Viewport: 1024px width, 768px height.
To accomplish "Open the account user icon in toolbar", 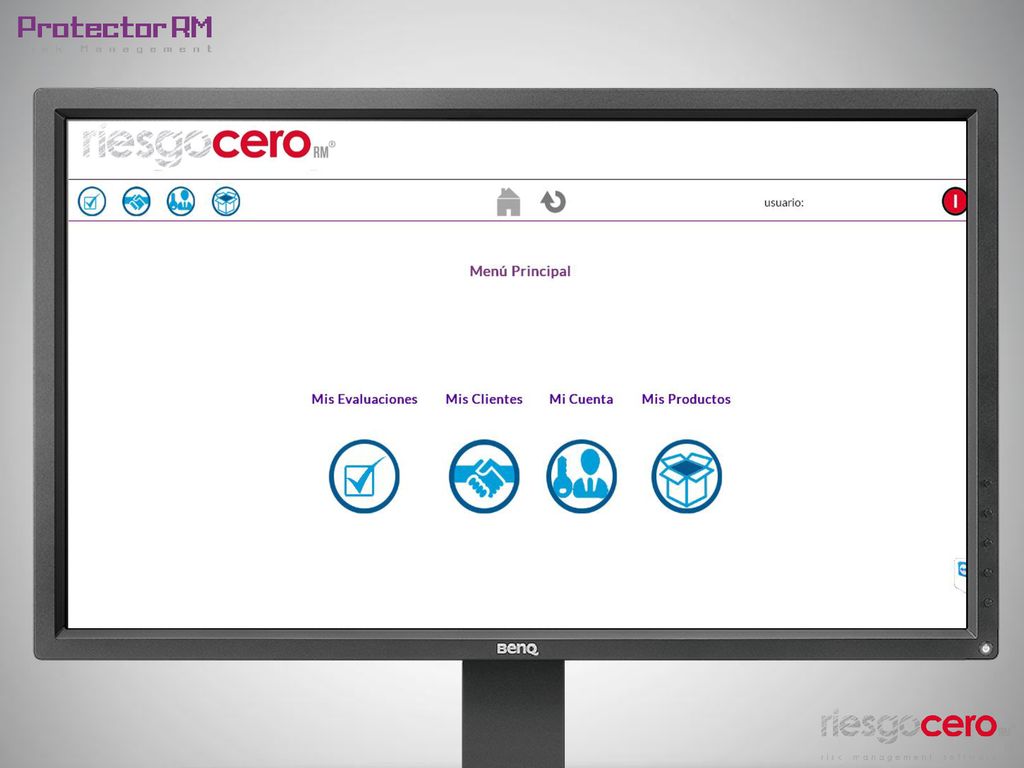I will (x=181, y=201).
